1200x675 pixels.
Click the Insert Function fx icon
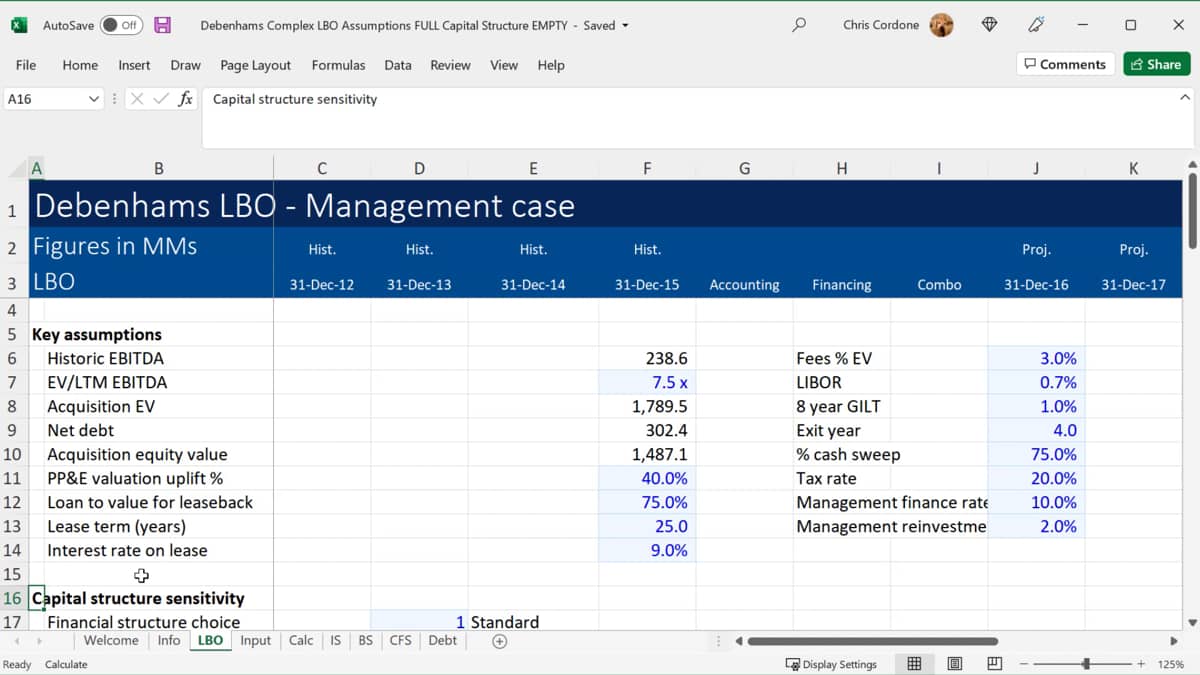click(185, 99)
